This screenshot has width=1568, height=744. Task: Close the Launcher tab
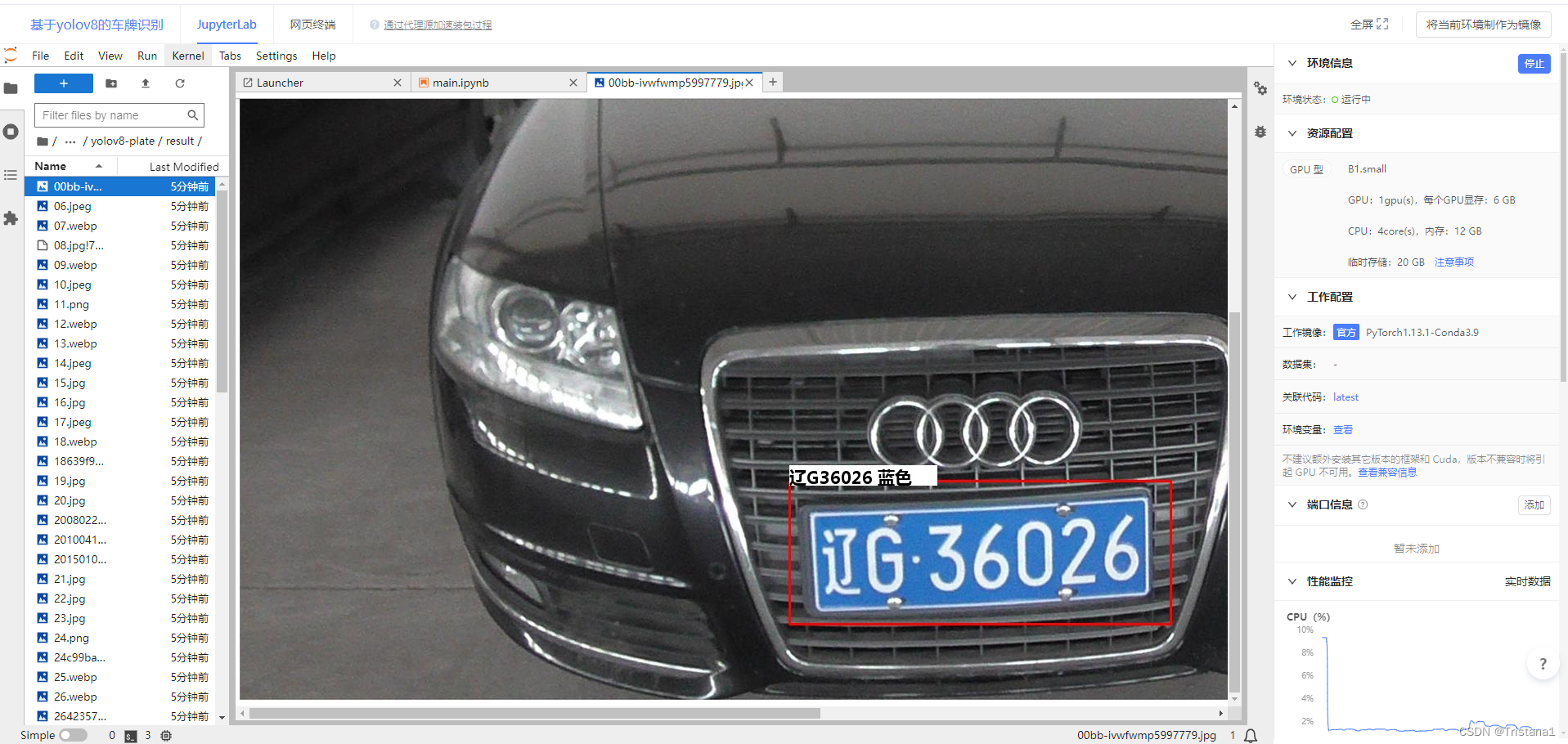[x=398, y=83]
